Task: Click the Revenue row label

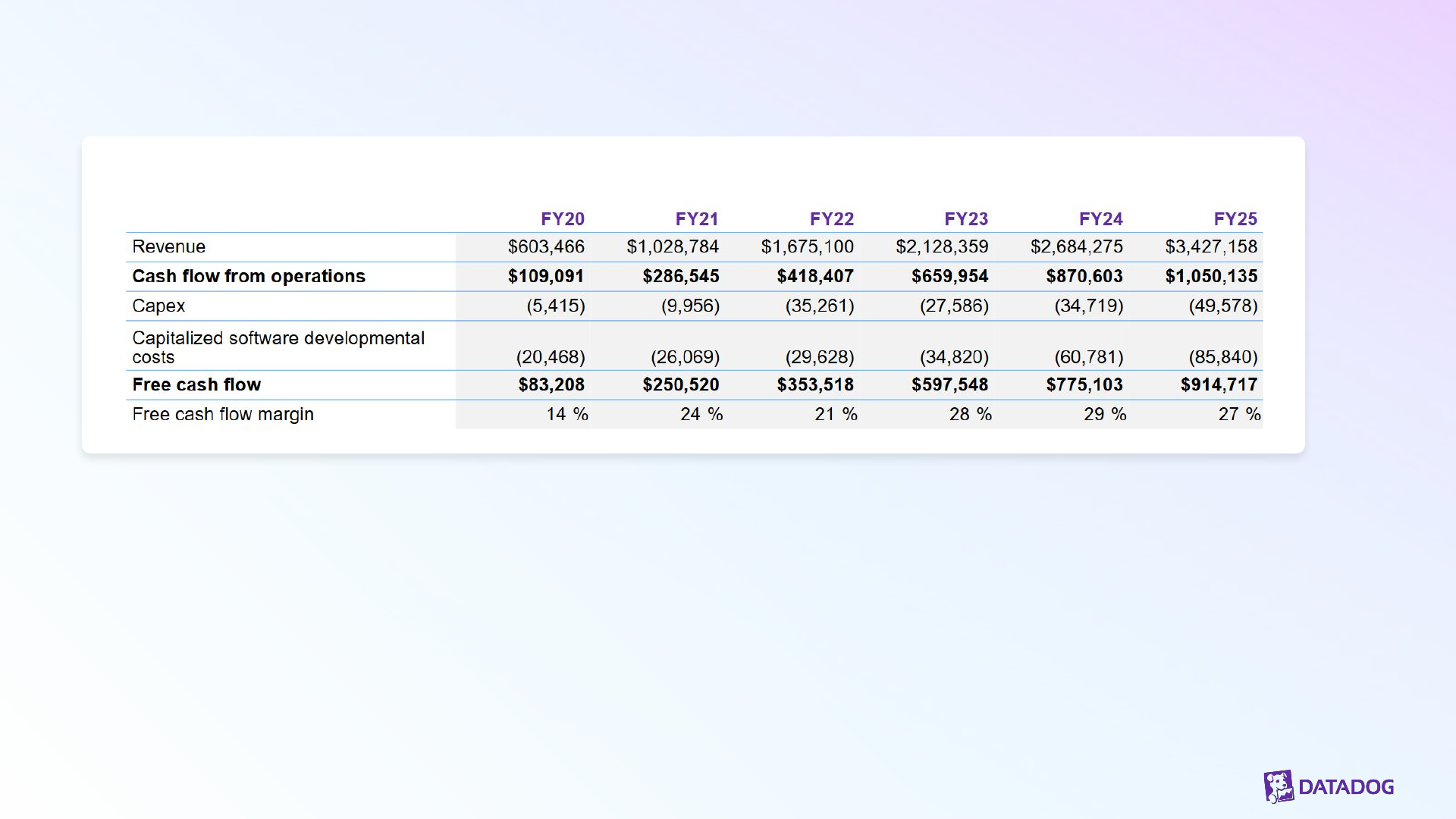Action: pos(168,246)
